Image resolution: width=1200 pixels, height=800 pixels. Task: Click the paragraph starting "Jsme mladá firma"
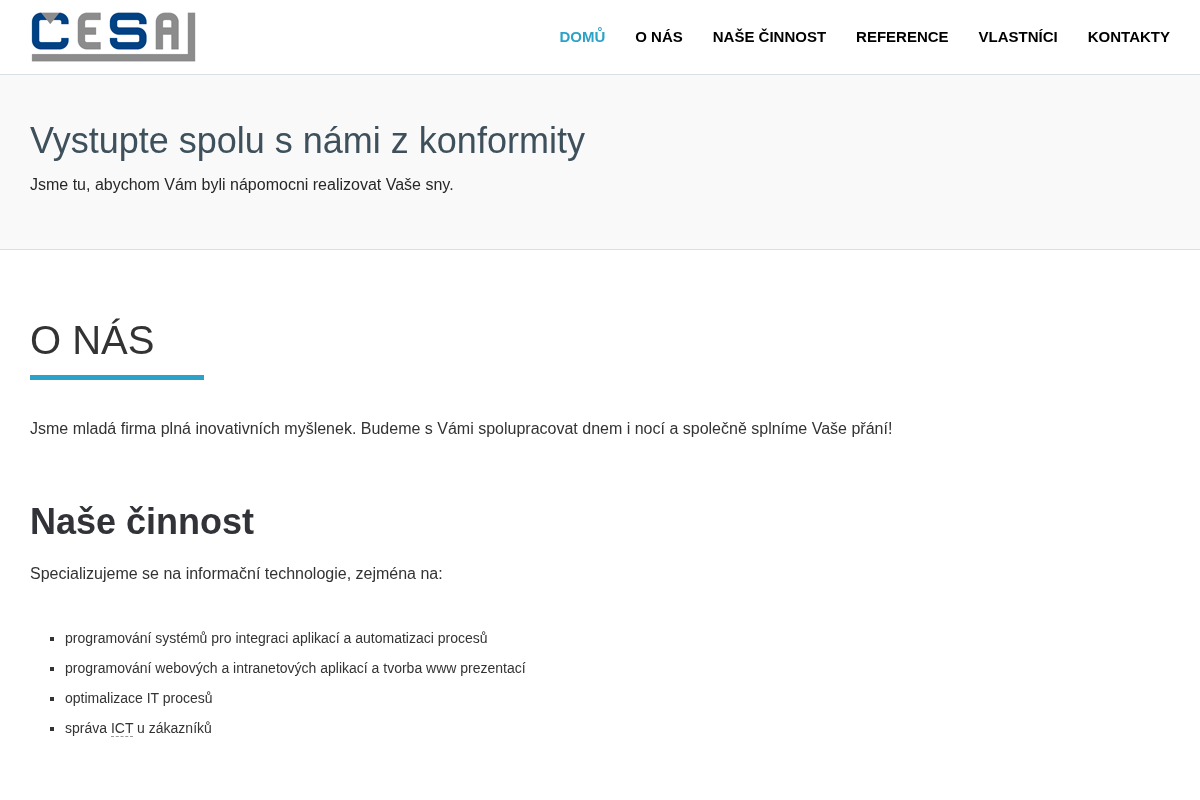click(x=461, y=429)
